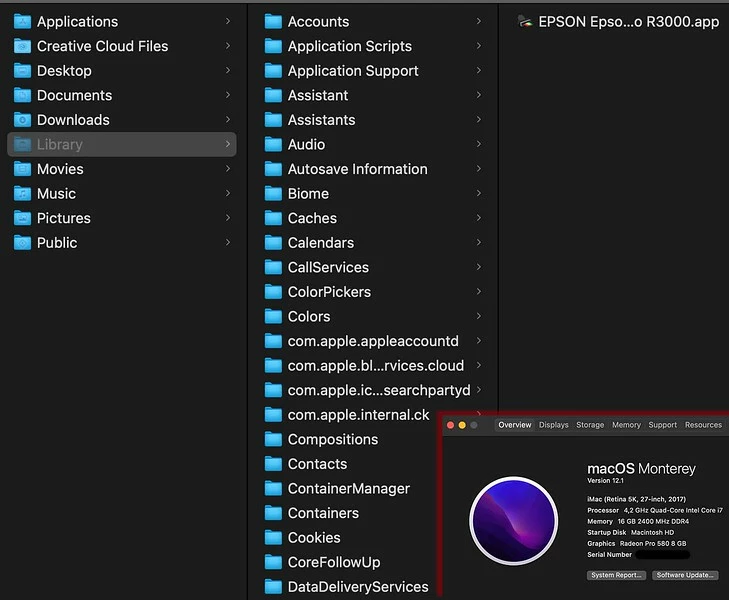Click the Downloads folder icon
This screenshot has width=729, height=600.
click(x=22, y=120)
